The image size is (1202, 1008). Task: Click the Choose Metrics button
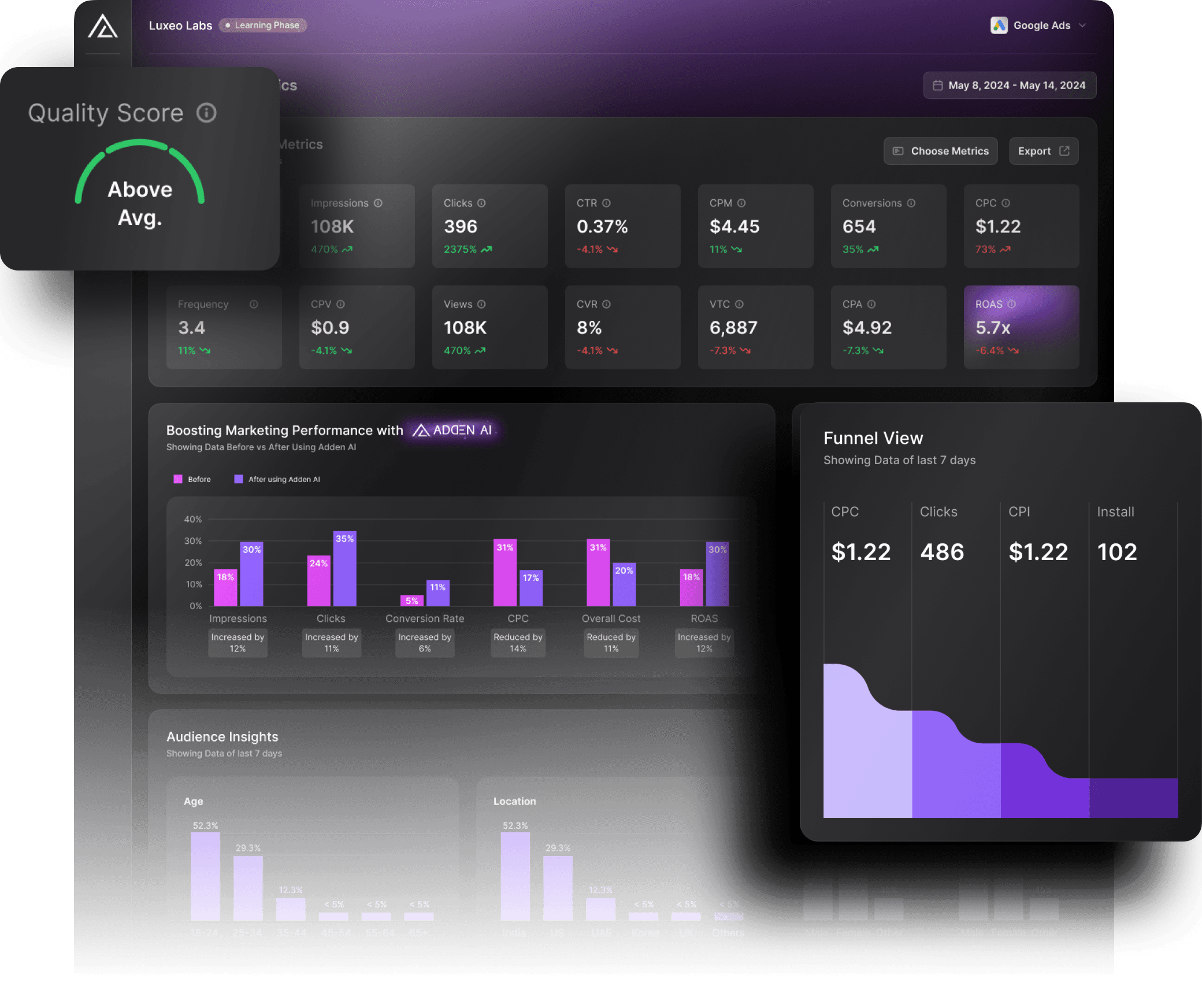coord(940,151)
